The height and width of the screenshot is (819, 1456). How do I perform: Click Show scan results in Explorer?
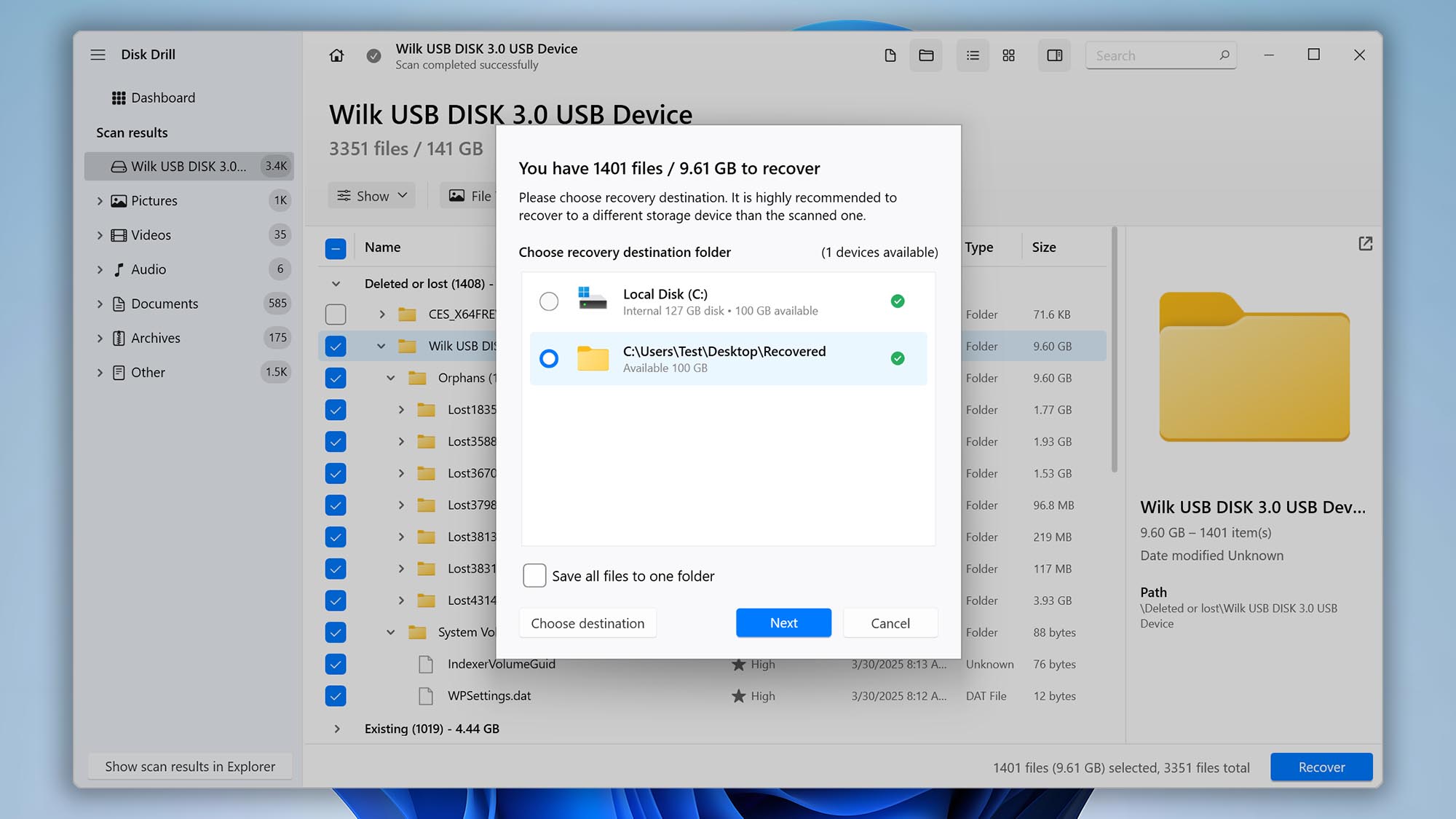click(x=189, y=766)
